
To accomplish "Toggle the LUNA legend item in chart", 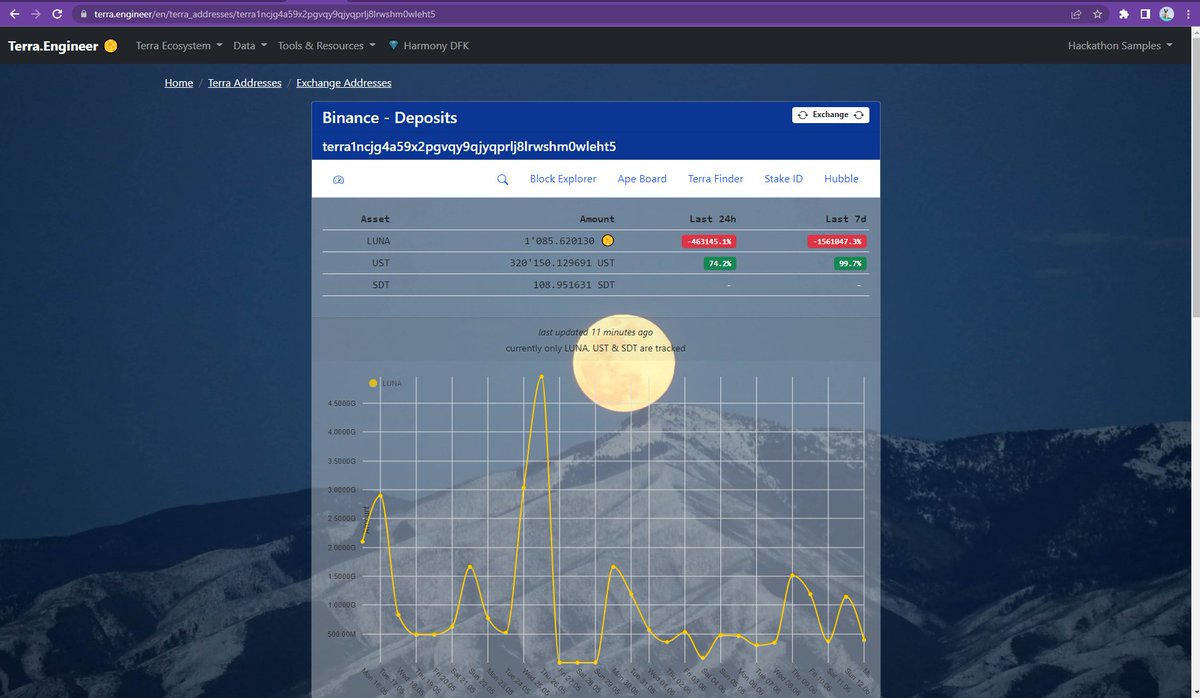I will click(386, 383).
